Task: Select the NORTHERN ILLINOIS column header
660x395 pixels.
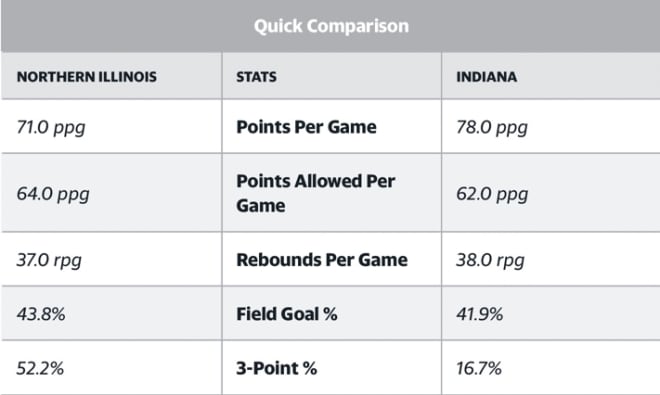Action: click(x=87, y=77)
